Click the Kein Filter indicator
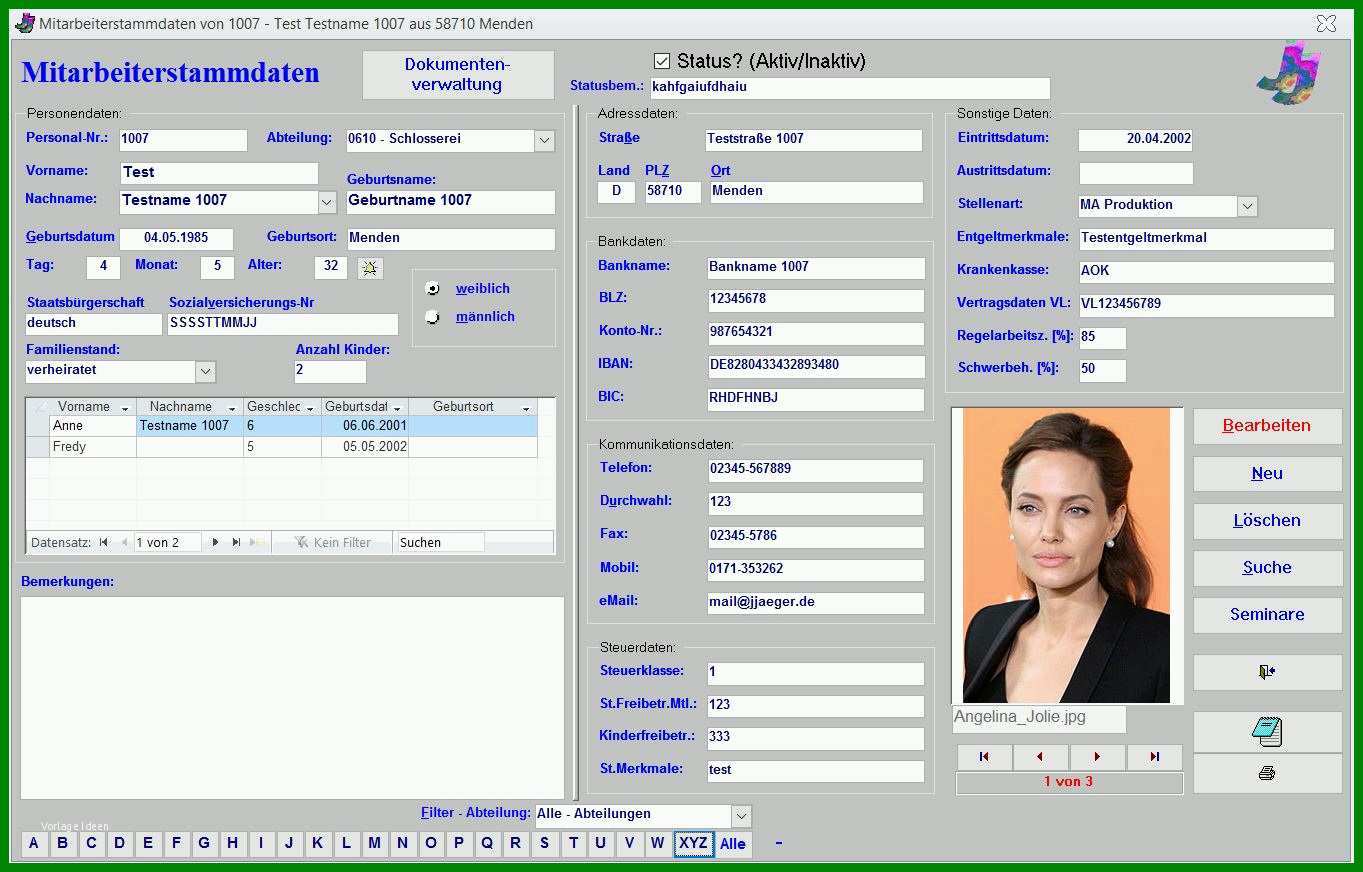 [332, 542]
